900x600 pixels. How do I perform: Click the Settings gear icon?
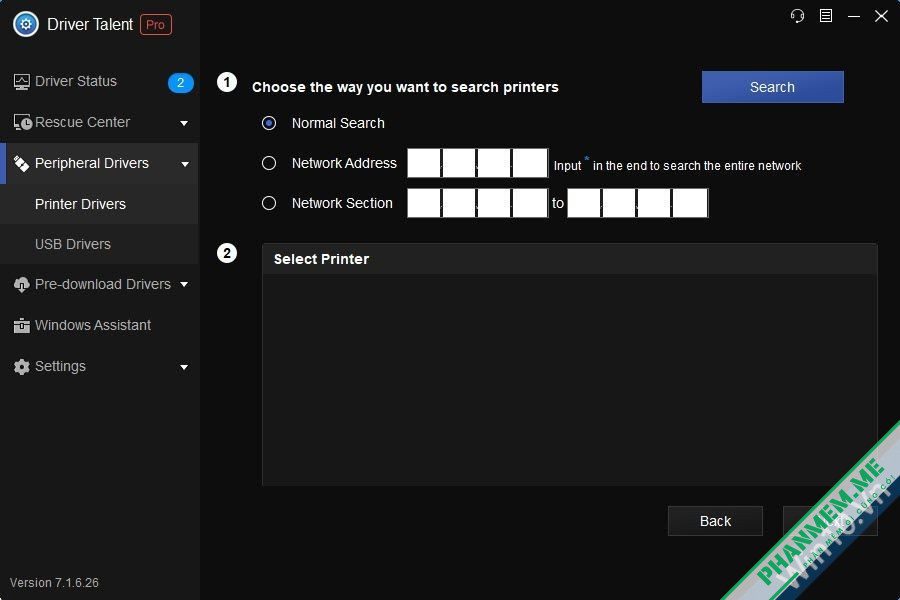pyautogui.click(x=21, y=367)
